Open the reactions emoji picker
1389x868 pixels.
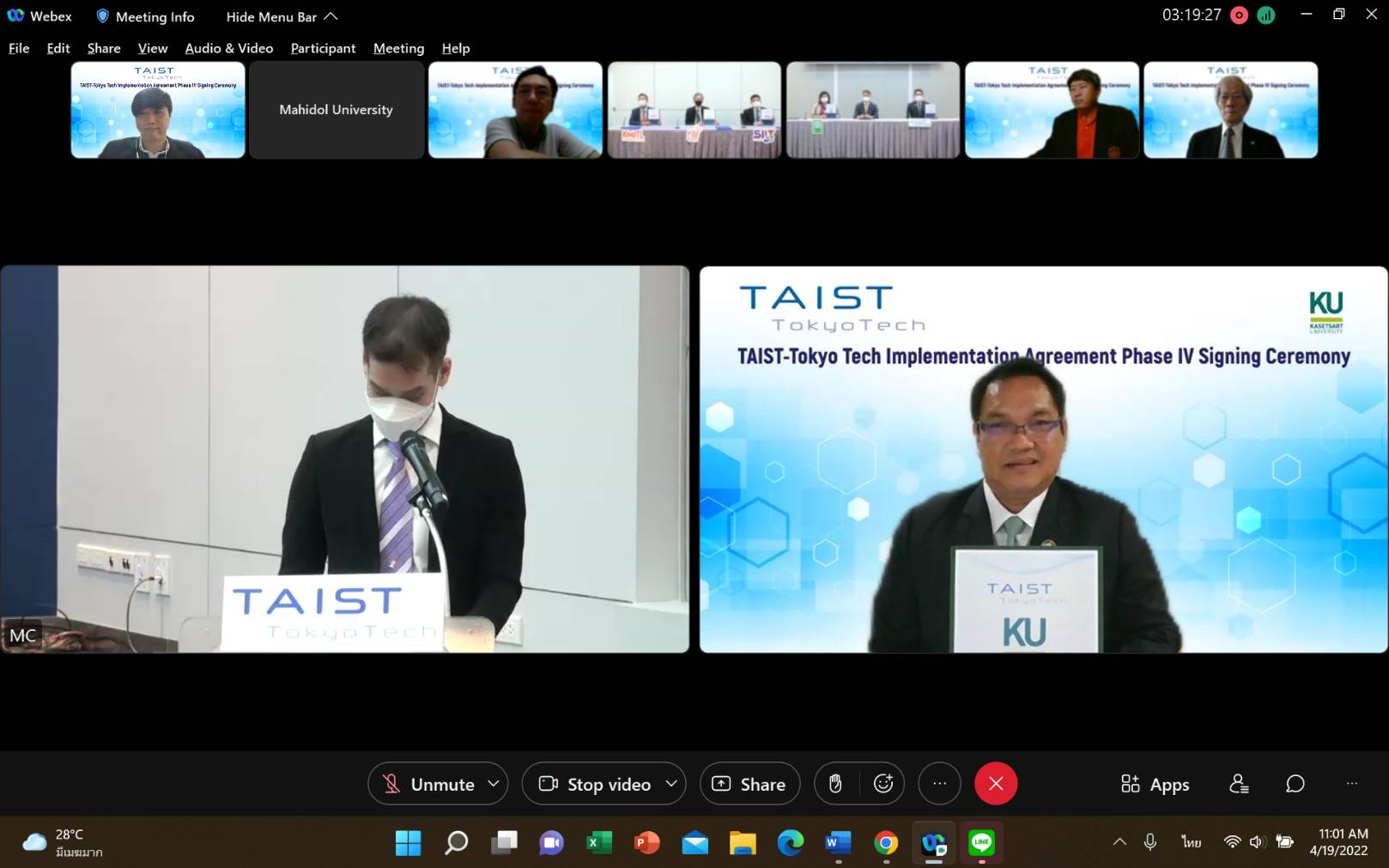883,783
